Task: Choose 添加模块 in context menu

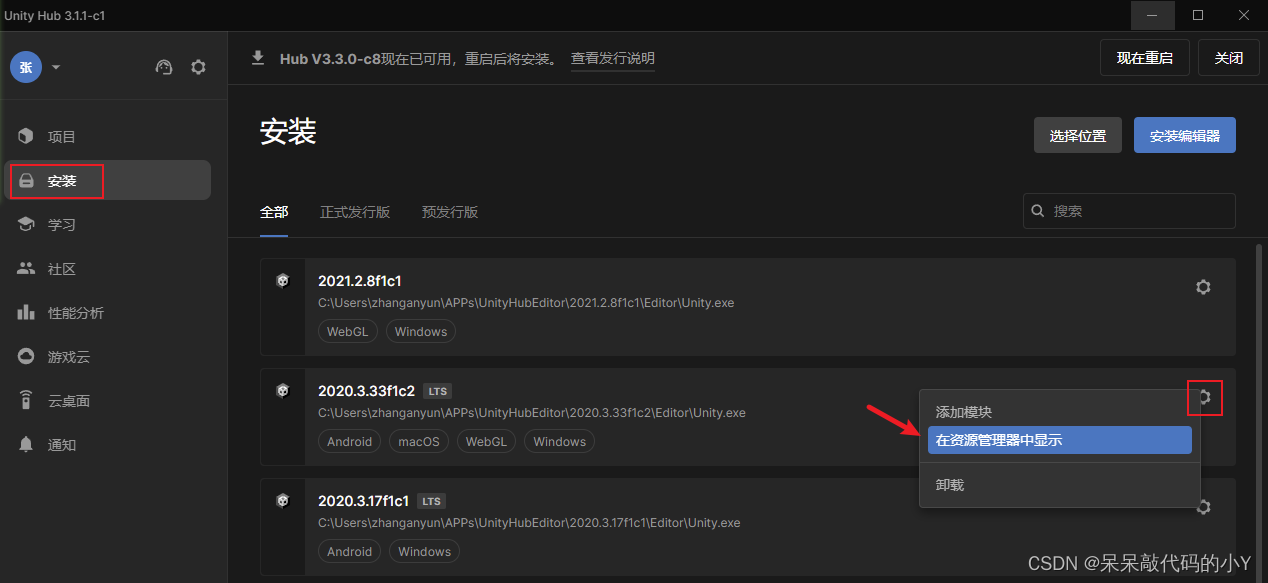Action: [1060, 412]
